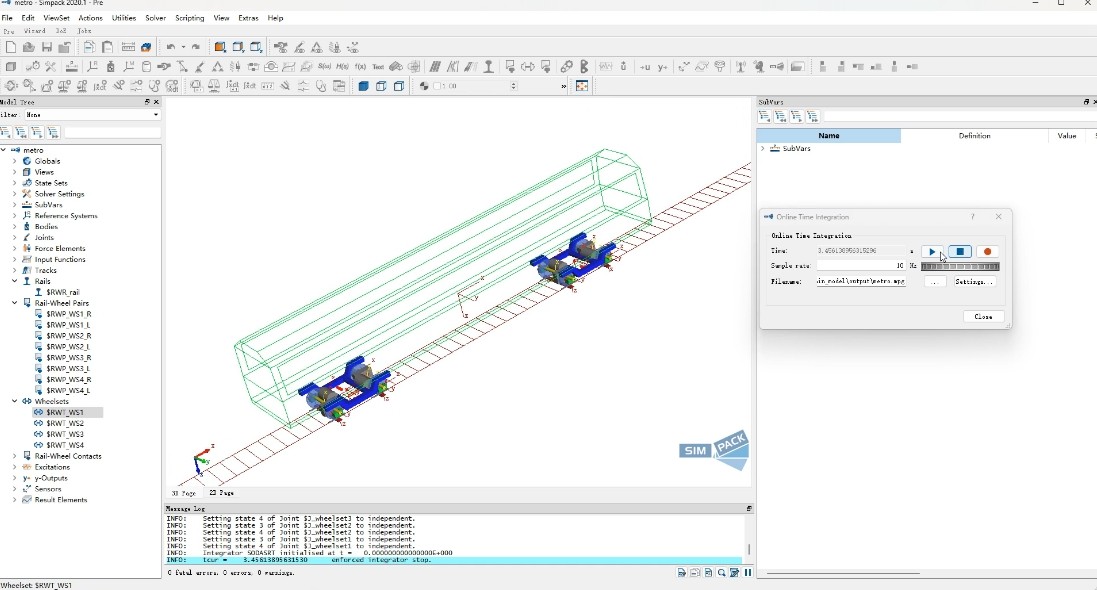Collapse the Wheelsets tree node
Screen dimensions: 1097x590
[15, 402]
